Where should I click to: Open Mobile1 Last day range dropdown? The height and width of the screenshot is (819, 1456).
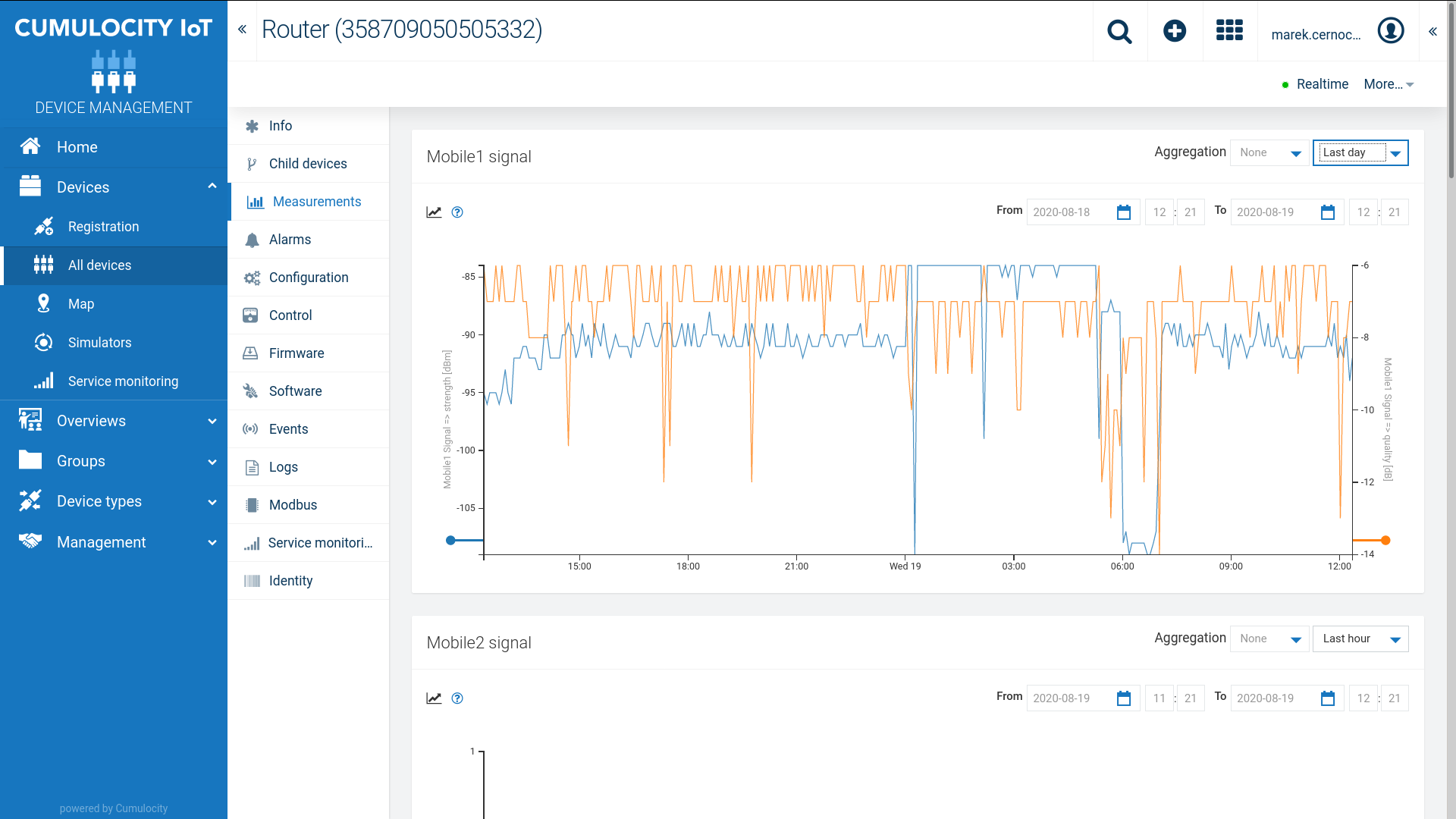[1360, 152]
